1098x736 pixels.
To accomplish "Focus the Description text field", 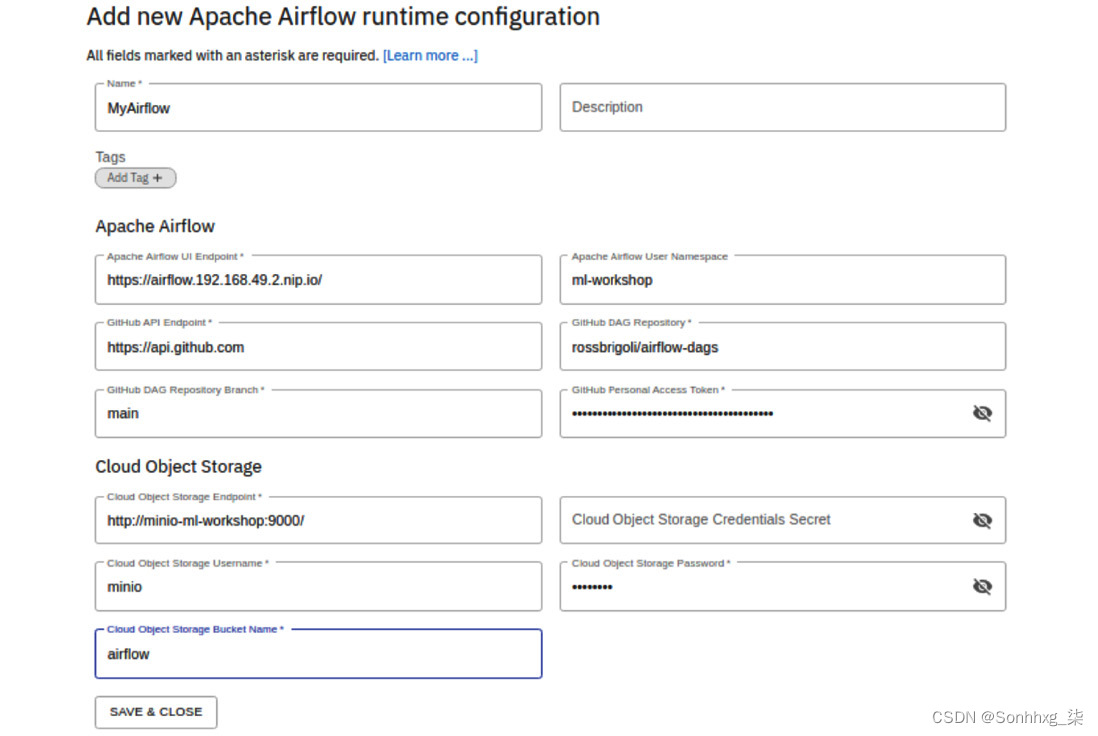I will click(x=782, y=108).
